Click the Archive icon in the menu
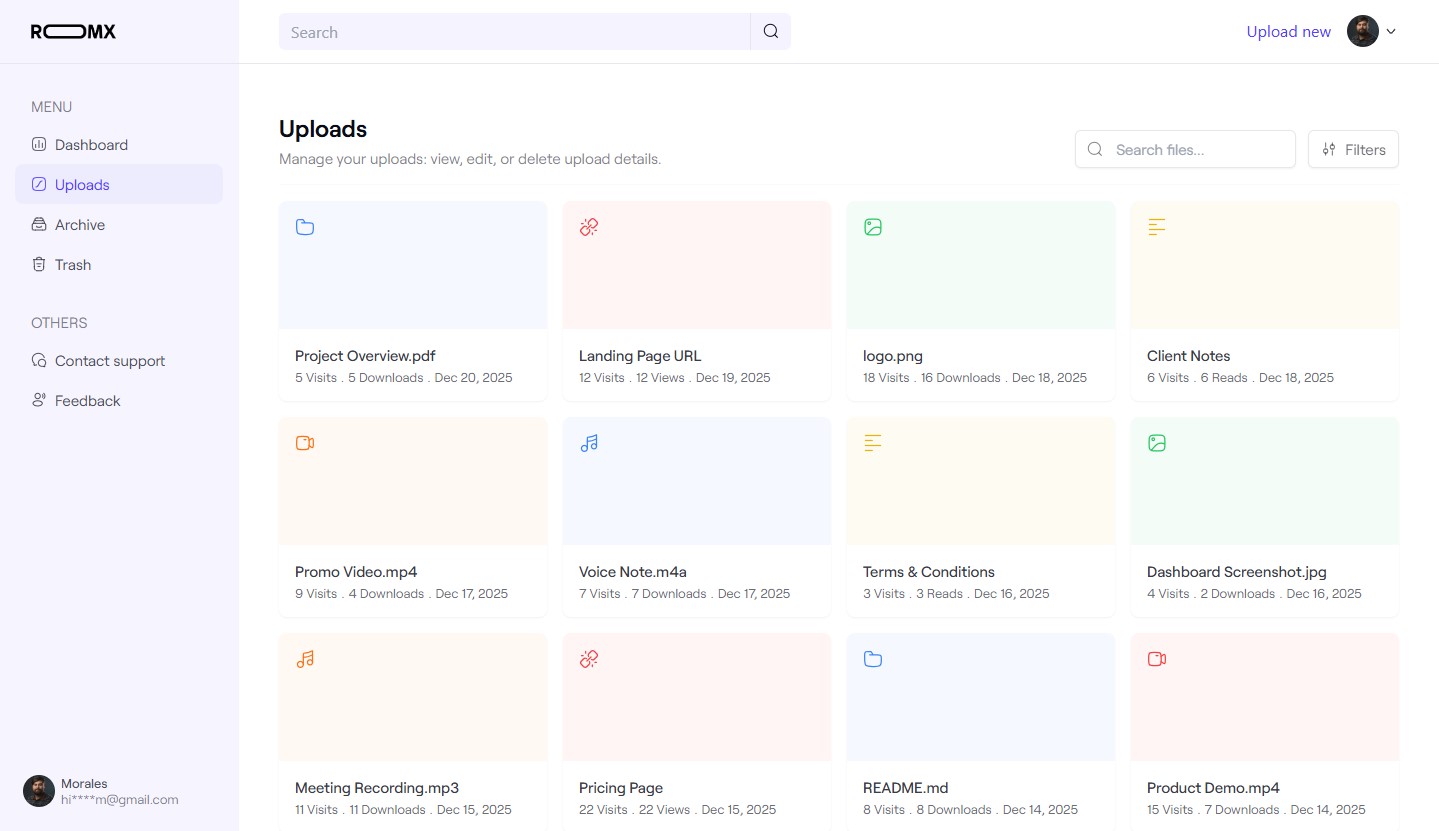1439x831 pixels. pyautogui.click(x=38, y=224)
